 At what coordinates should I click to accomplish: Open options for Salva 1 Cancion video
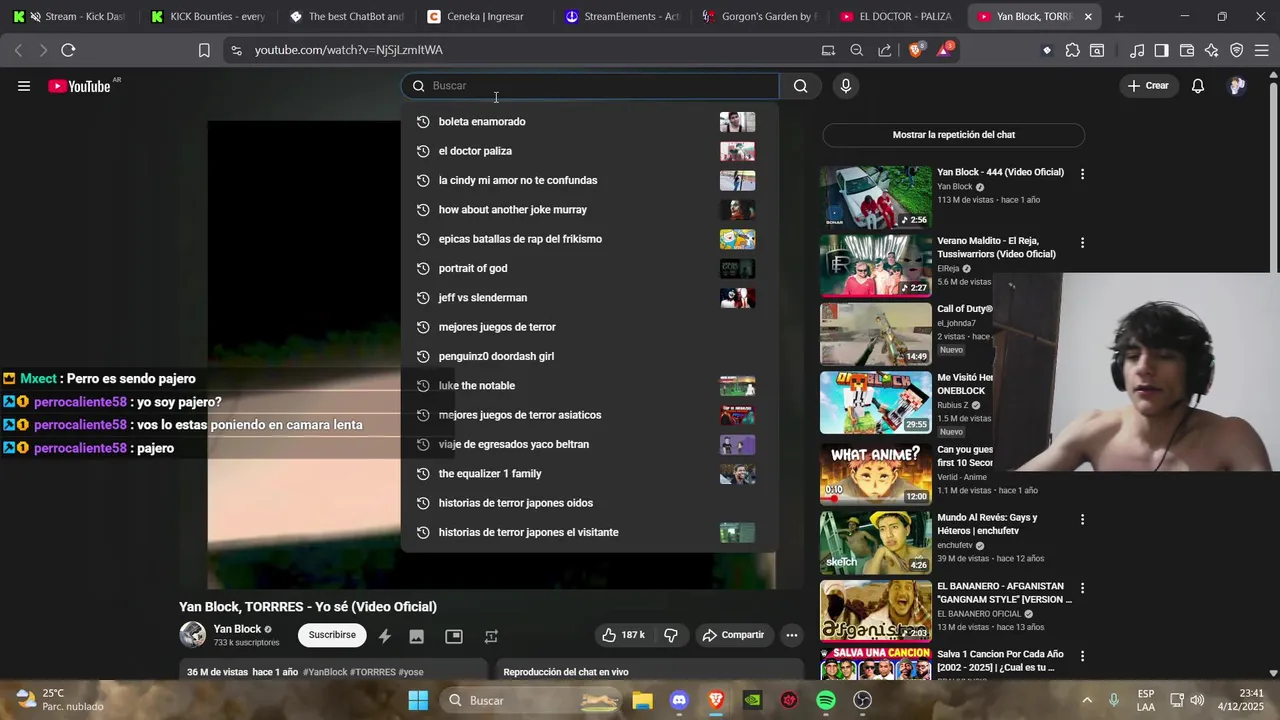1082,657
